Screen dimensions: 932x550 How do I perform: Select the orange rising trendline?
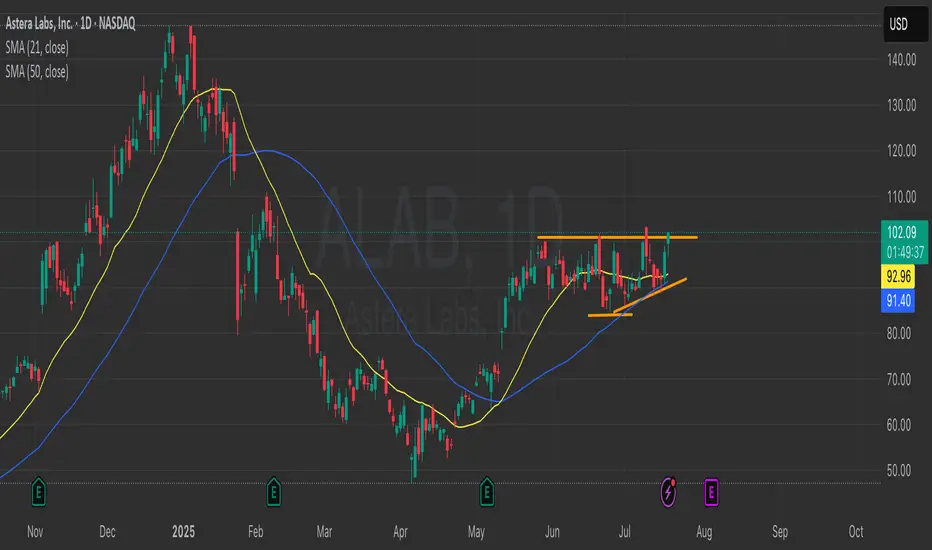[x=650, y=295]
